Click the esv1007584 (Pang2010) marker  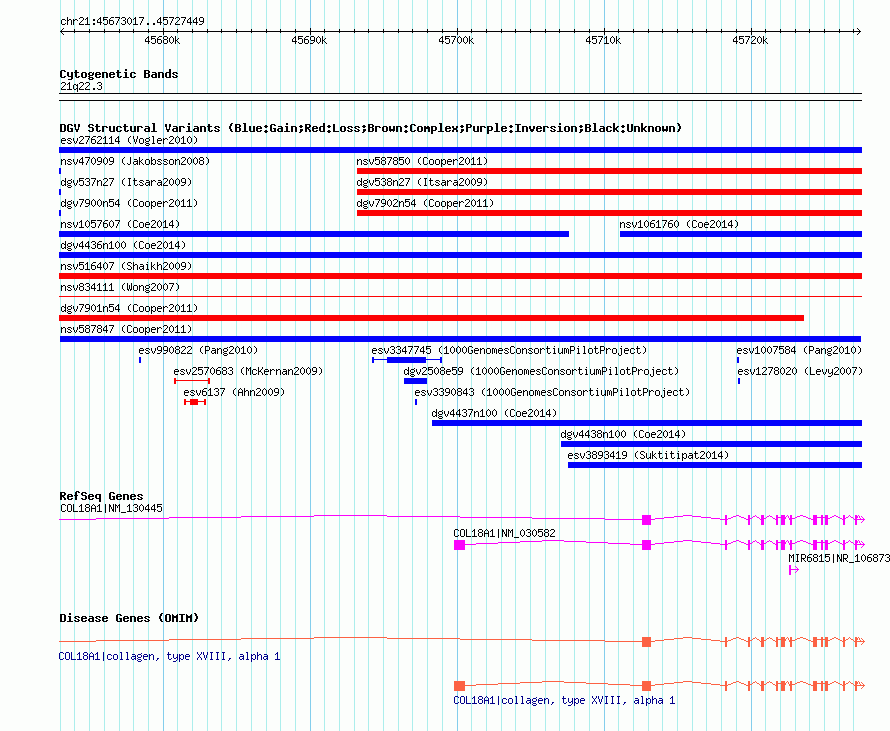[738, 360]
